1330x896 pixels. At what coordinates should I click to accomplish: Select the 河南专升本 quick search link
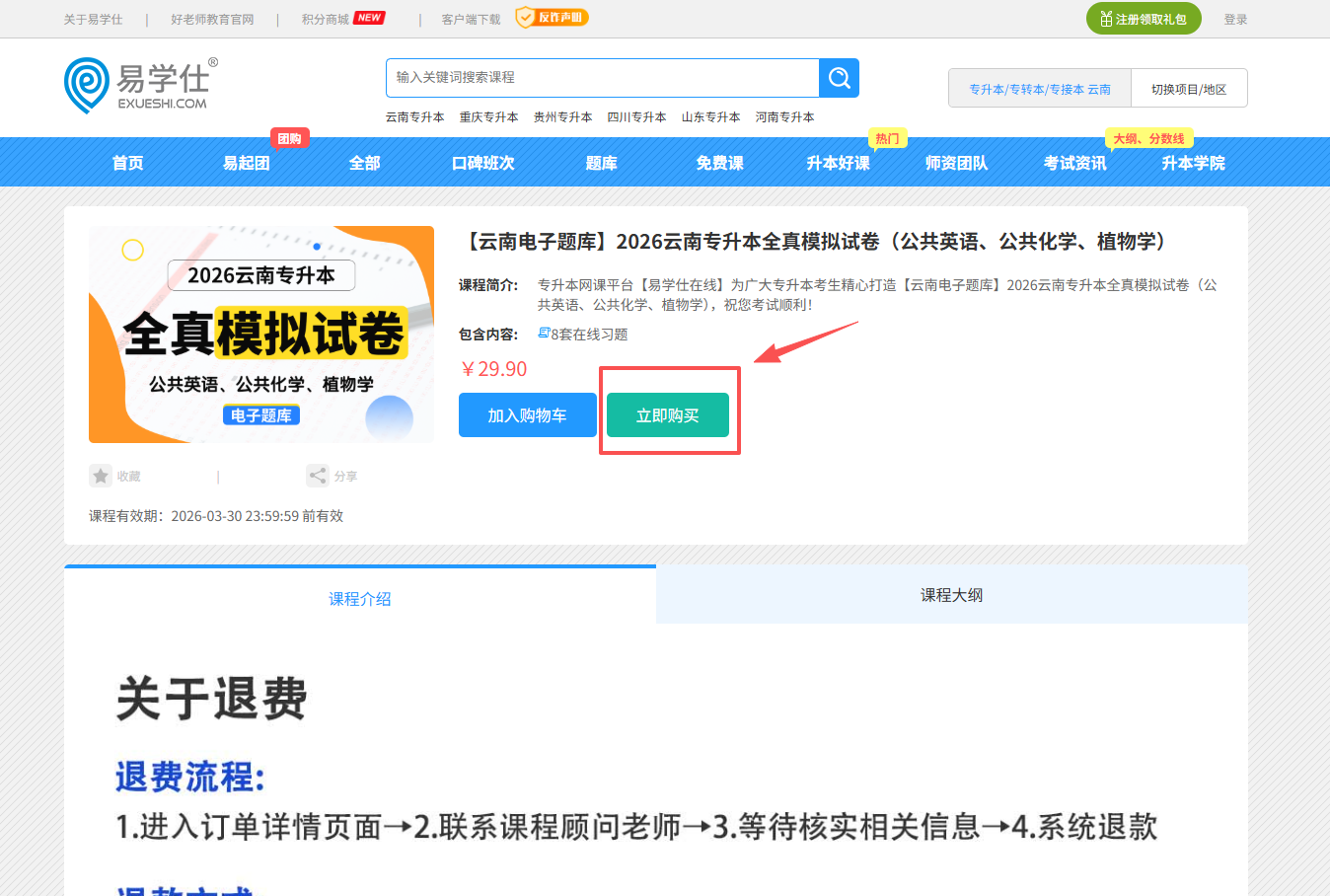pos(785,117)
